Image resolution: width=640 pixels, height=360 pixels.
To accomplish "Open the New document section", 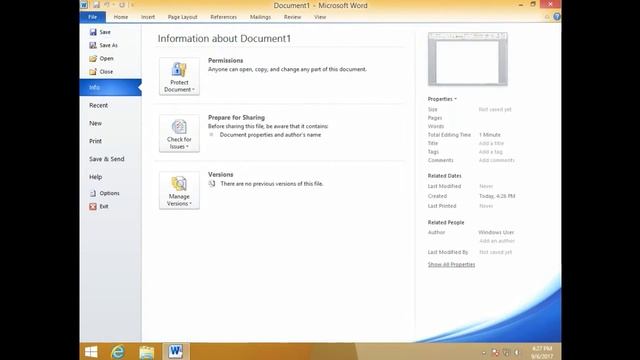I will (x=96, y=123).
